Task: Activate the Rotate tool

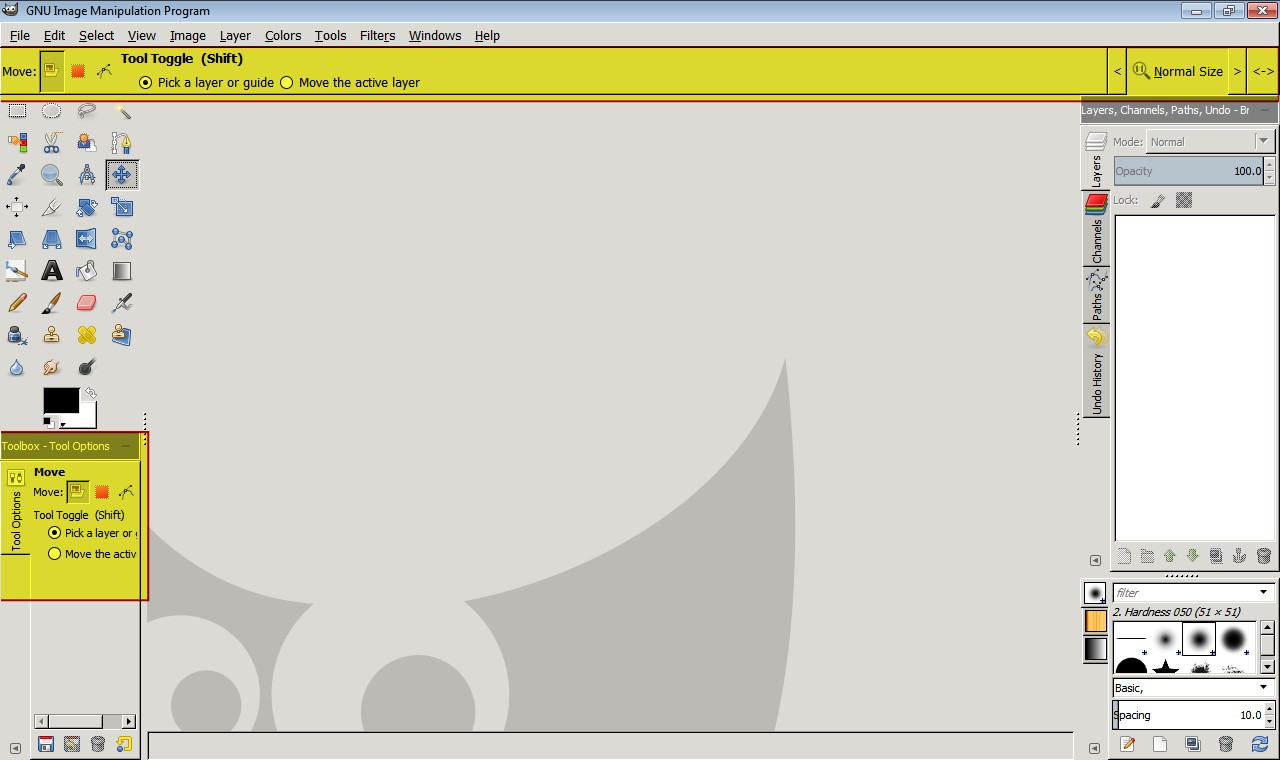Action: (x=87, y=207)
